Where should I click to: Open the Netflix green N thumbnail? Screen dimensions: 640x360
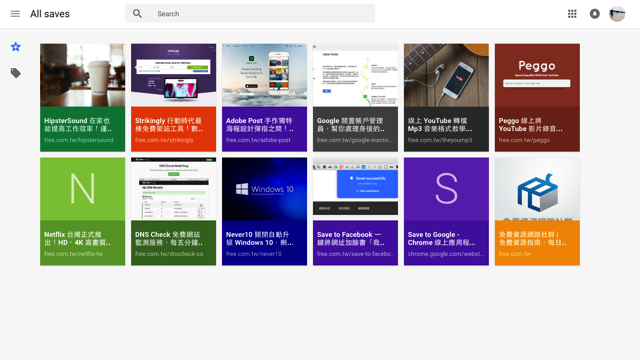pos(82,189)
